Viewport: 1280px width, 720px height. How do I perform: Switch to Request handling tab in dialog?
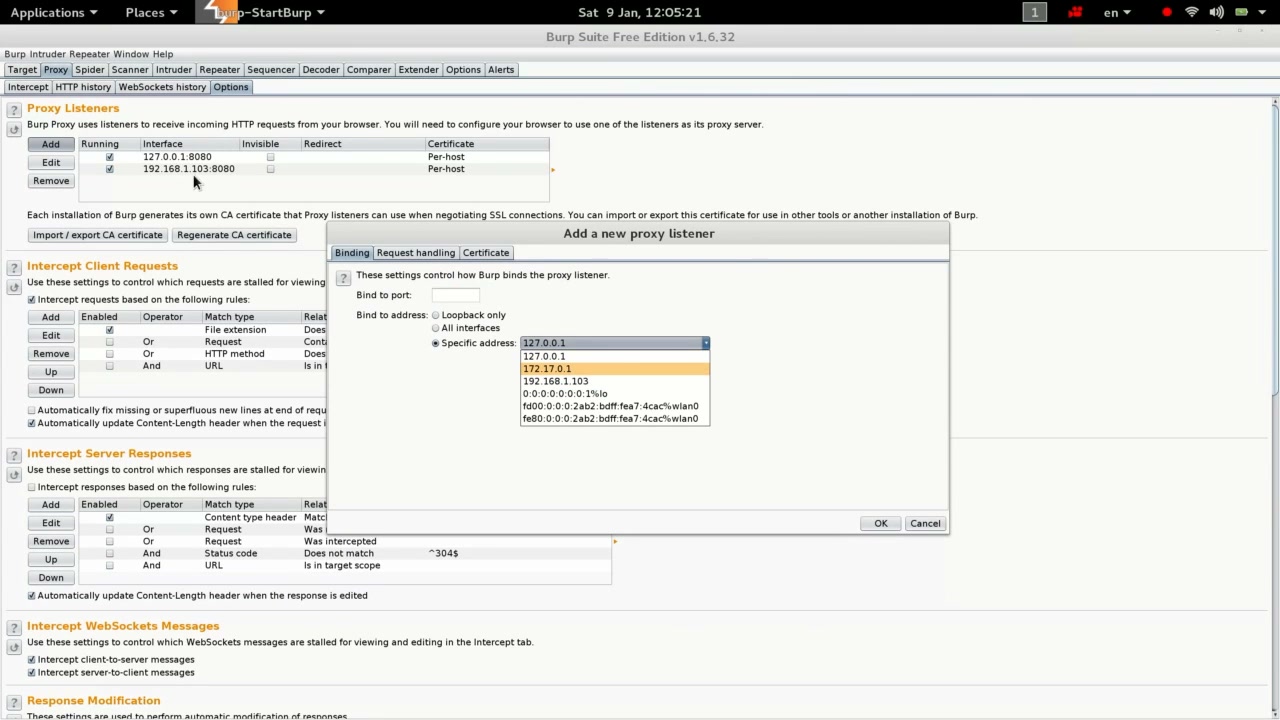tap(415, 253)
